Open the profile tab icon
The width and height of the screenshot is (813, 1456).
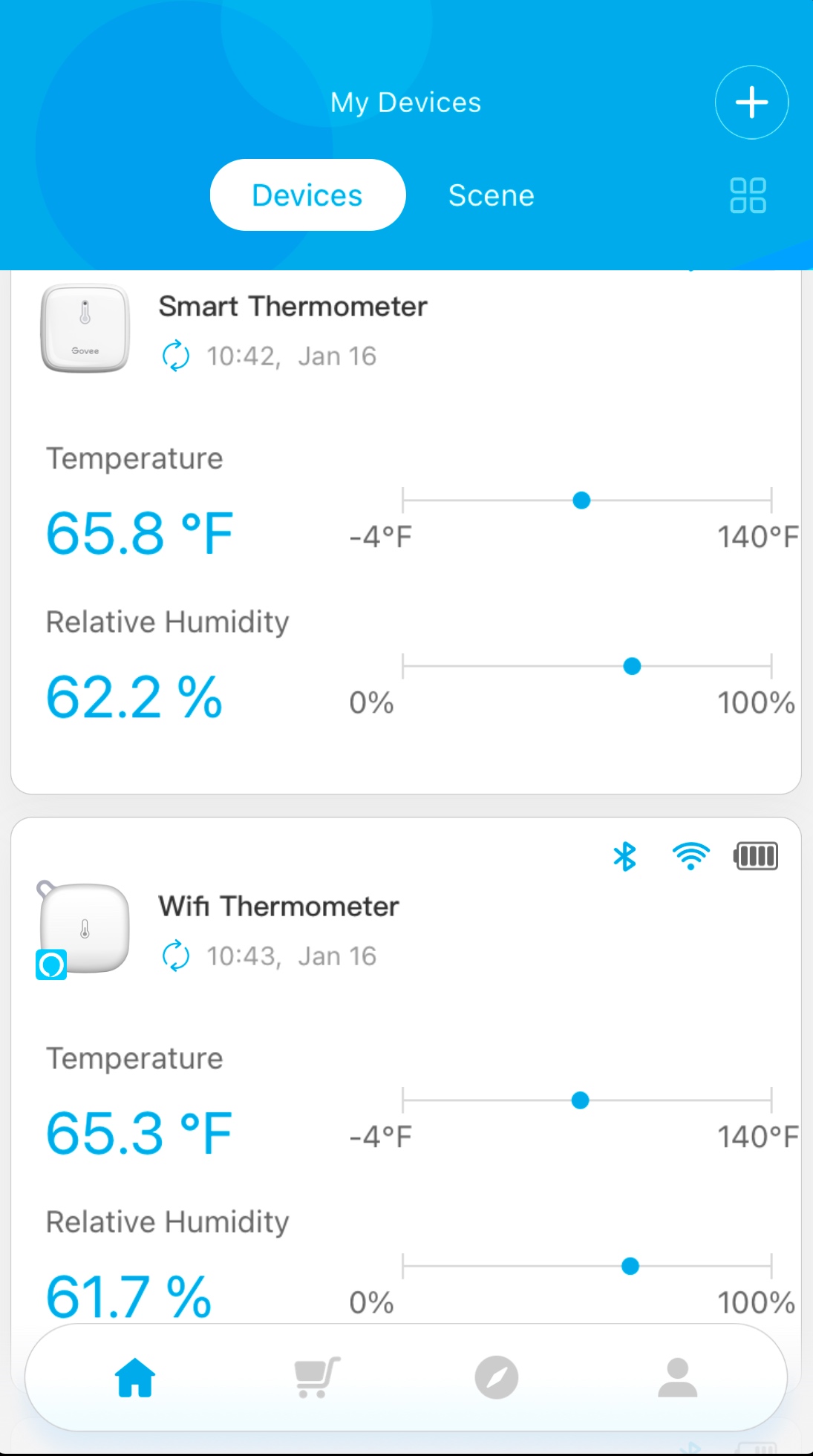[677, 1377]
